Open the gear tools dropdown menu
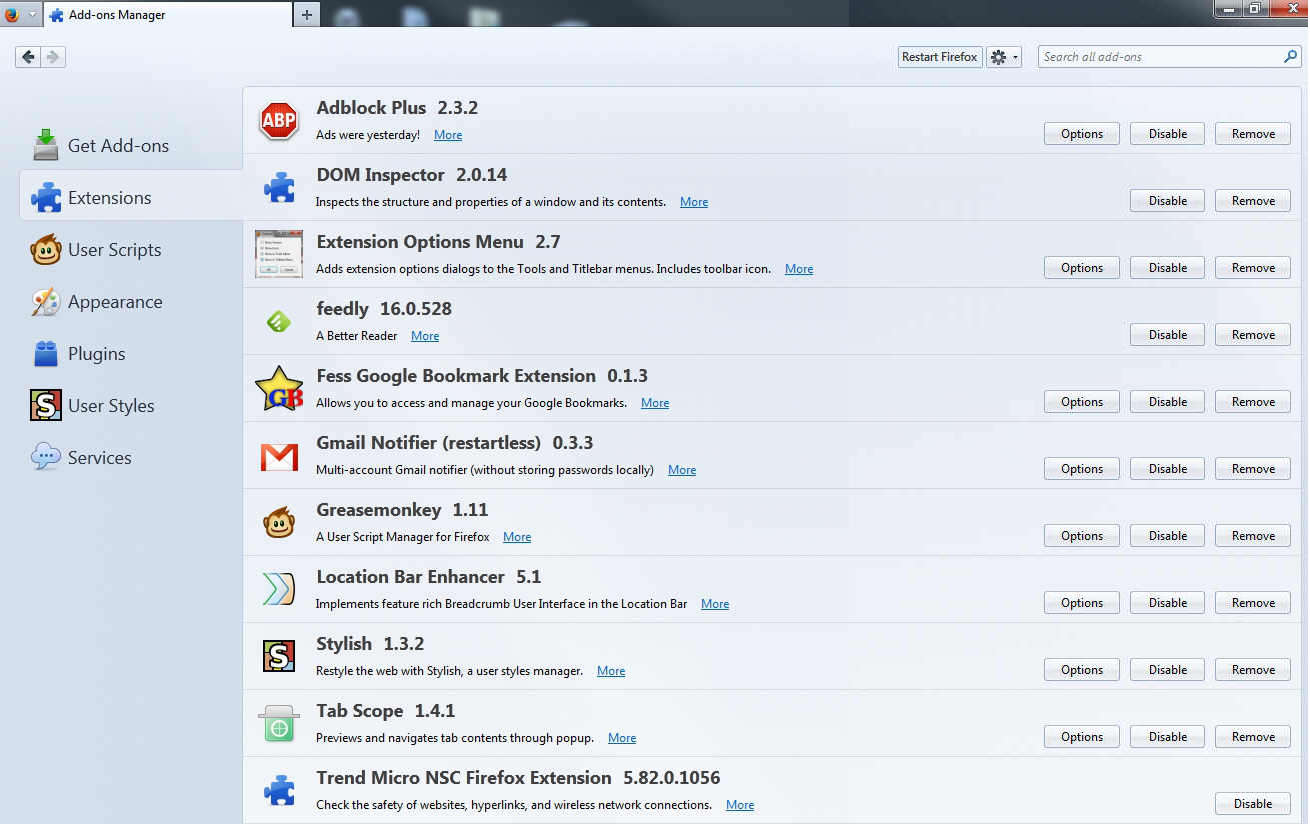This screenshot has width=1310, height=824. tap(1004, 57)
